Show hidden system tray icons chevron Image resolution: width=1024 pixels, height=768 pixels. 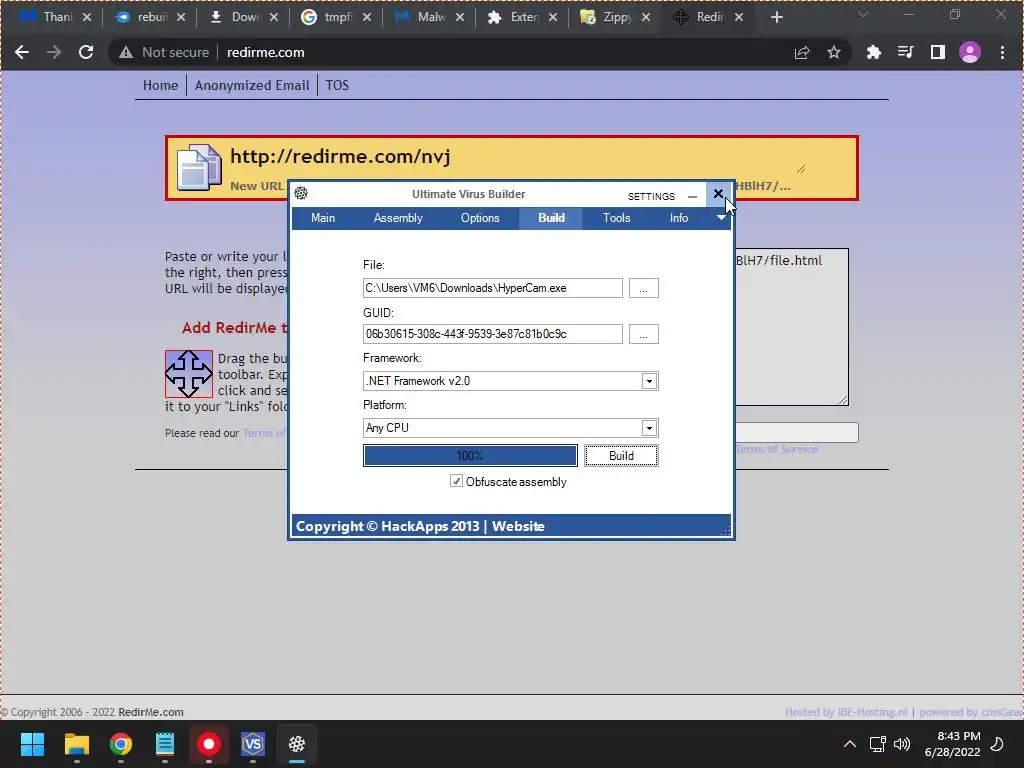click(x=850, y=744)
